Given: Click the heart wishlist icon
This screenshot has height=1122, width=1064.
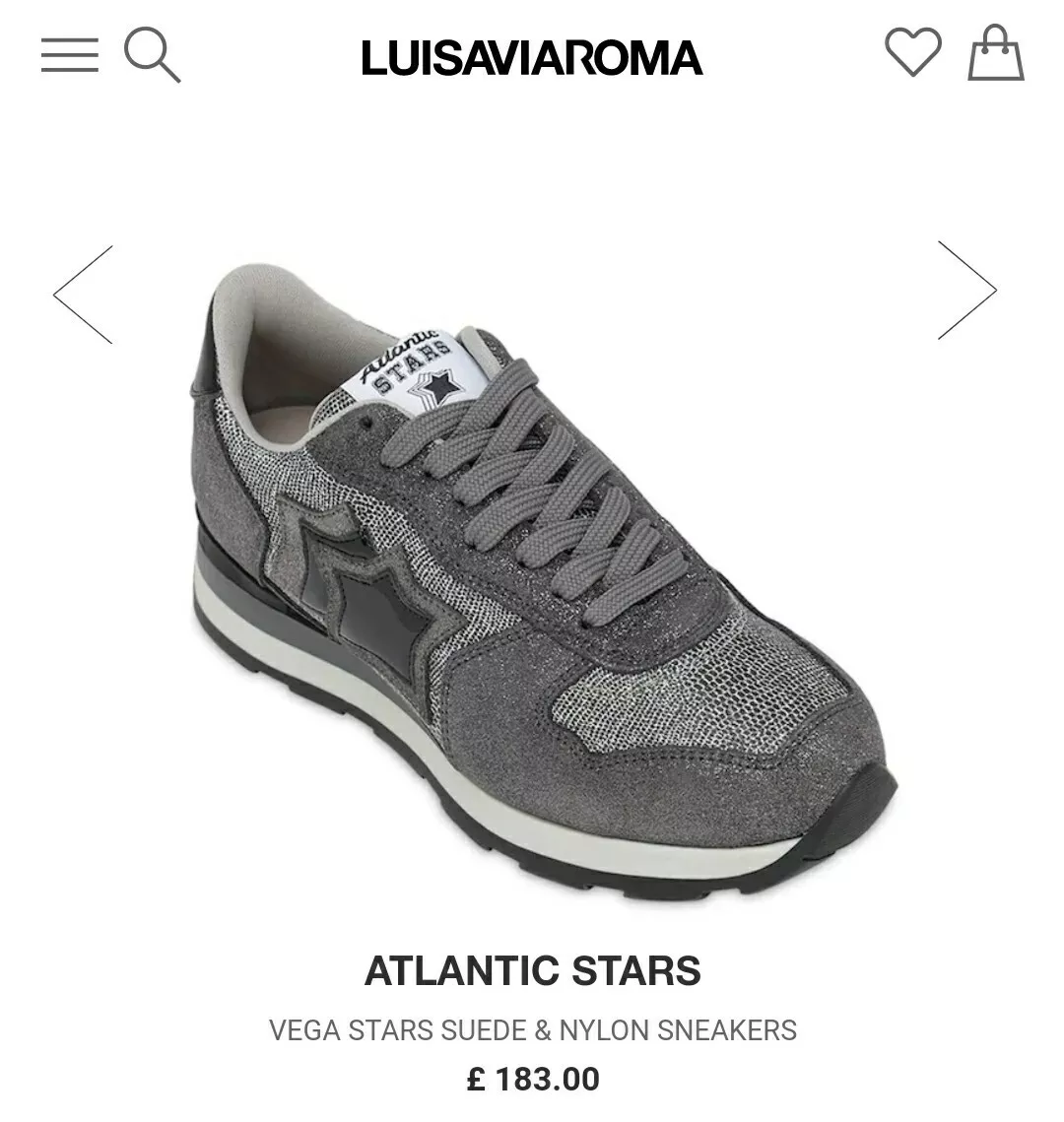Looking at the screenshot, I should coord(913,52).
